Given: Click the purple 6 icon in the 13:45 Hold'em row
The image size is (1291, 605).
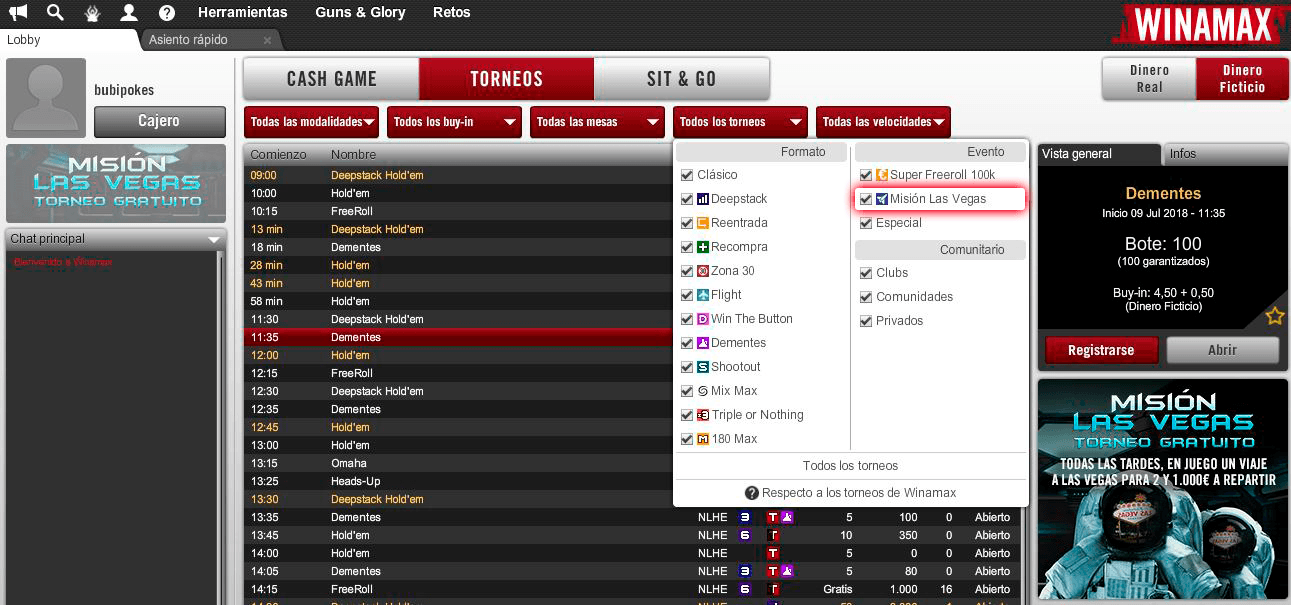Looking at the screenshot, I should point(745,535).
